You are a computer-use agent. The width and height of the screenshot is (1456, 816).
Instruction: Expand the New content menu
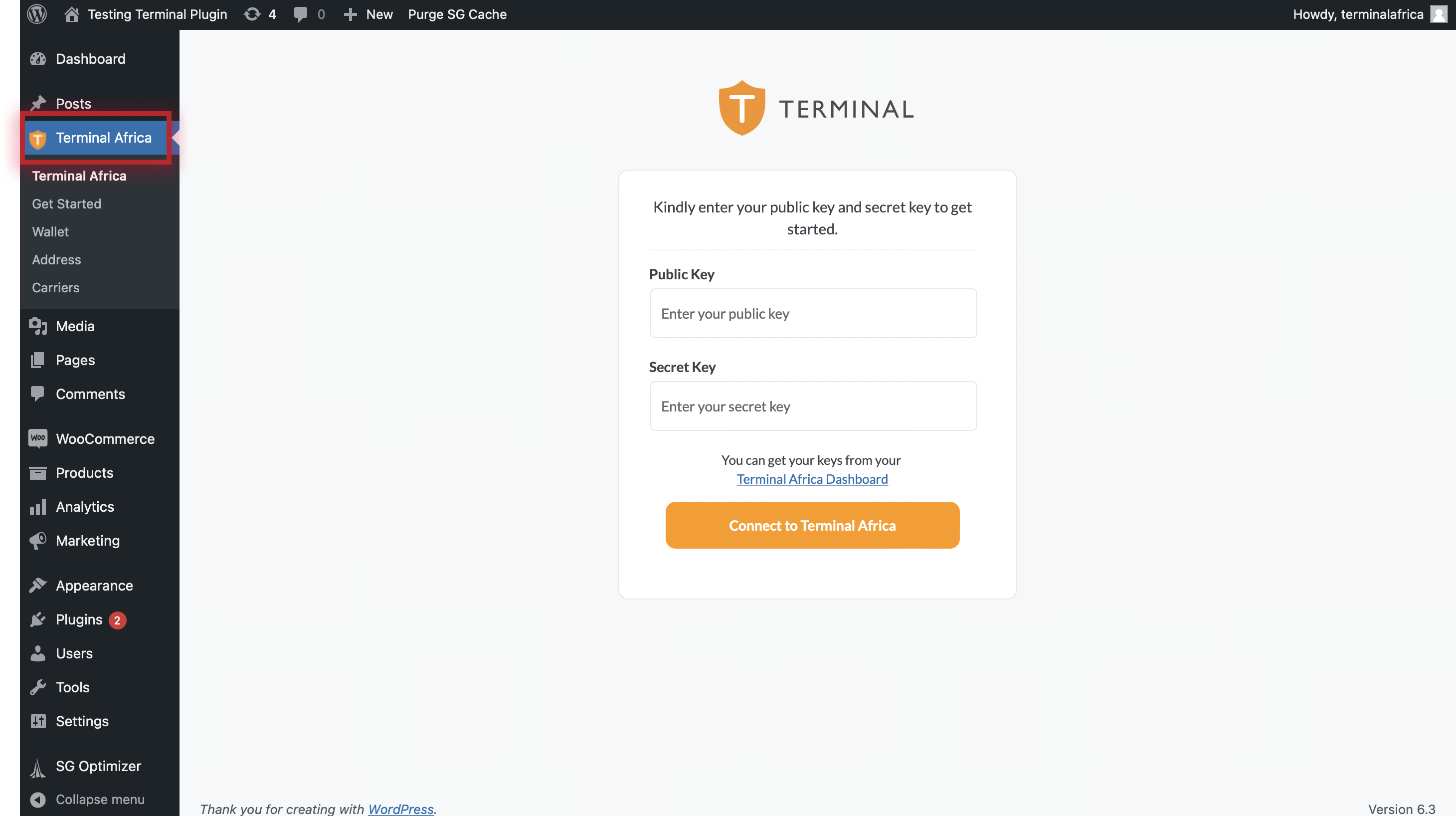click(368, 14)
